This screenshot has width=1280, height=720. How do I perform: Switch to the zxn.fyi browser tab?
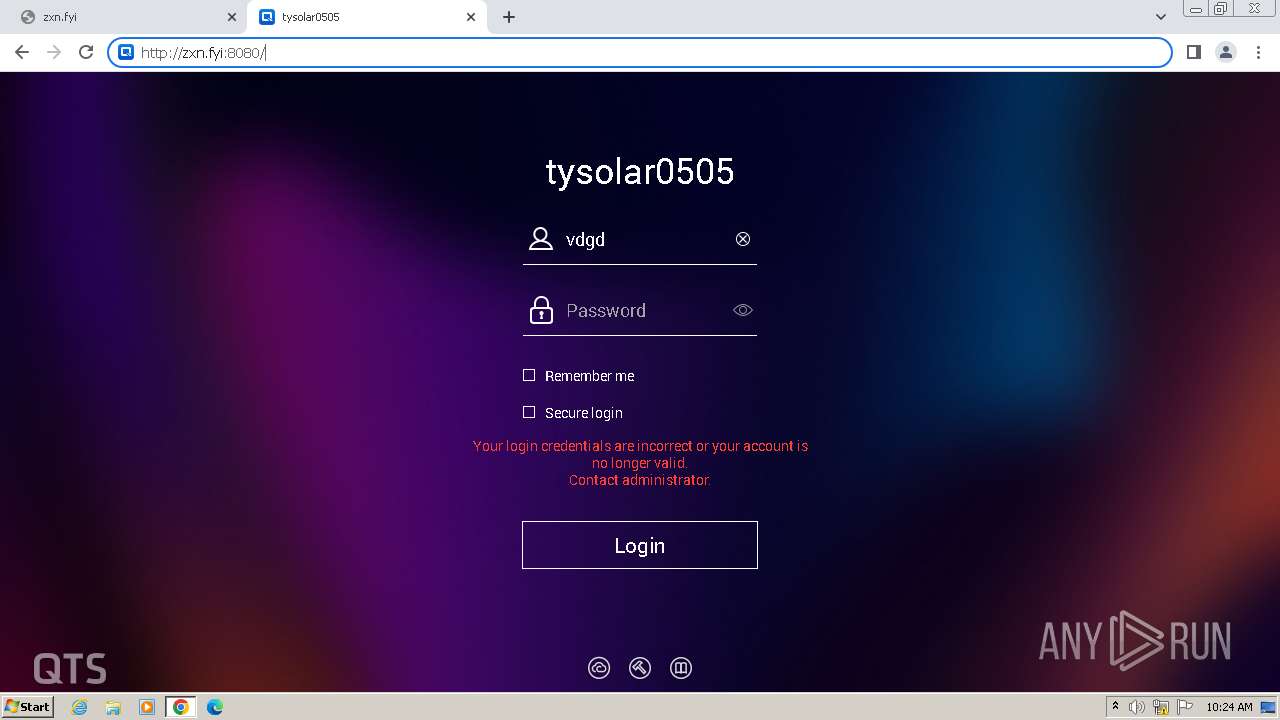click(x=125, y=17)
